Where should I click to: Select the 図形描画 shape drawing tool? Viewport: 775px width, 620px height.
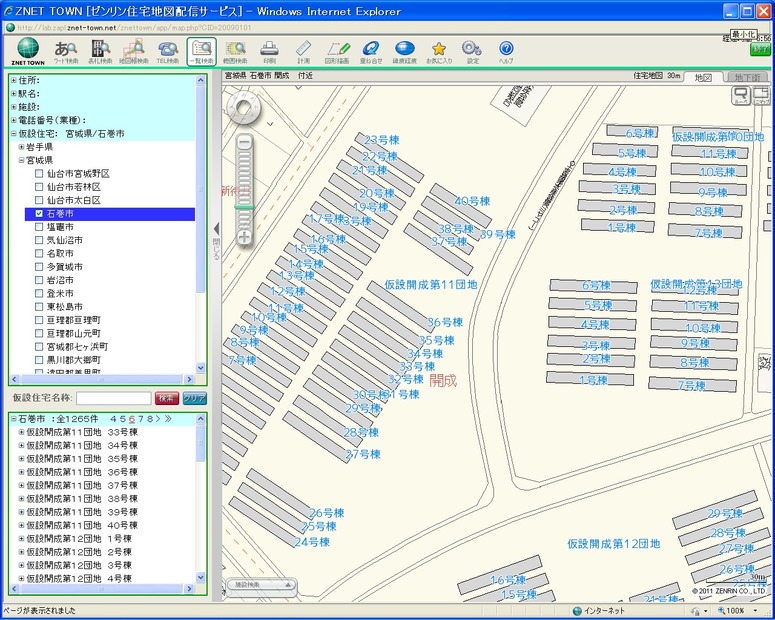click(x=337, y=52)
